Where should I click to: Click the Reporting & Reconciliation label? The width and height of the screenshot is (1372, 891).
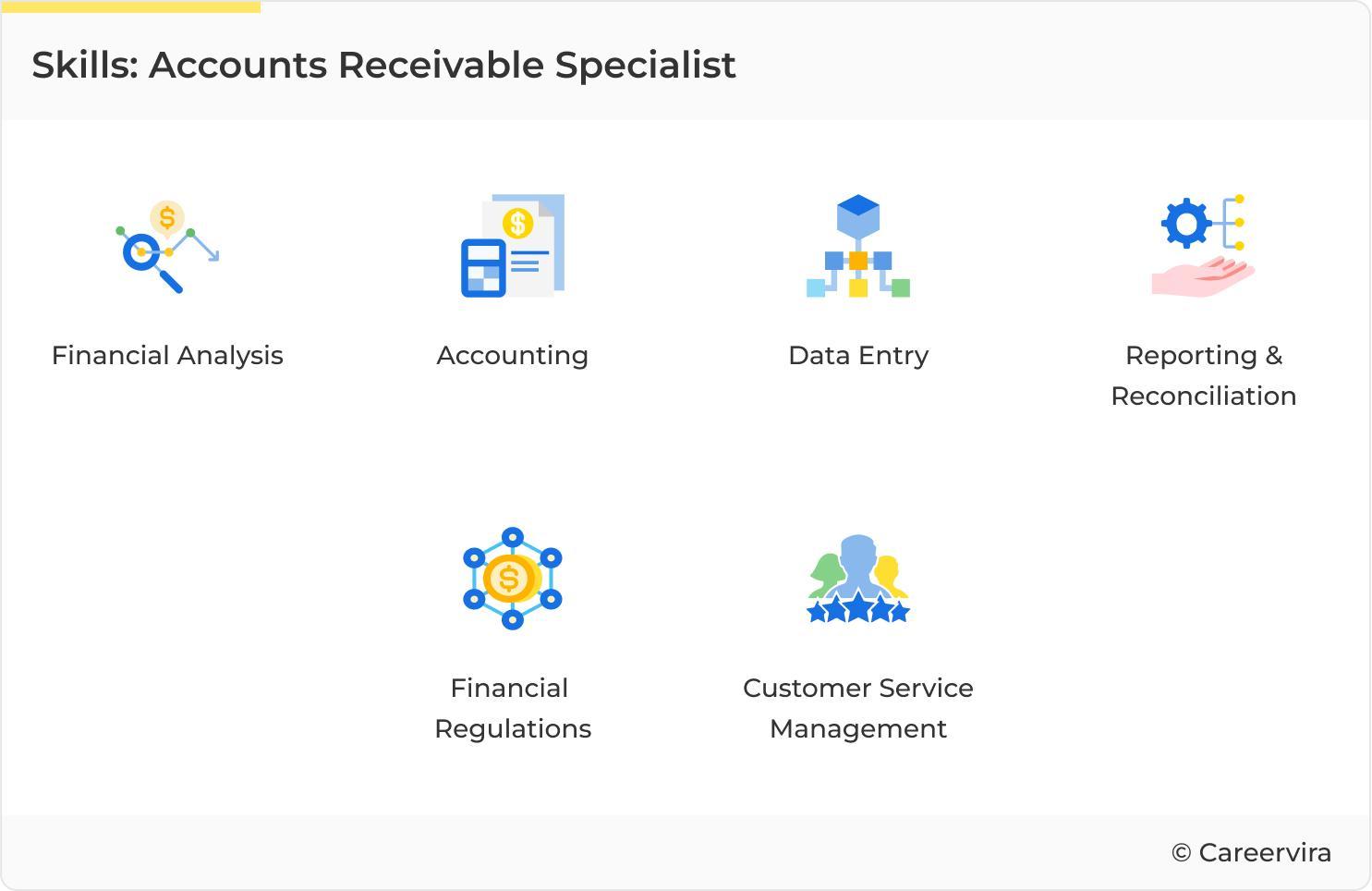tap(1204, 375)
